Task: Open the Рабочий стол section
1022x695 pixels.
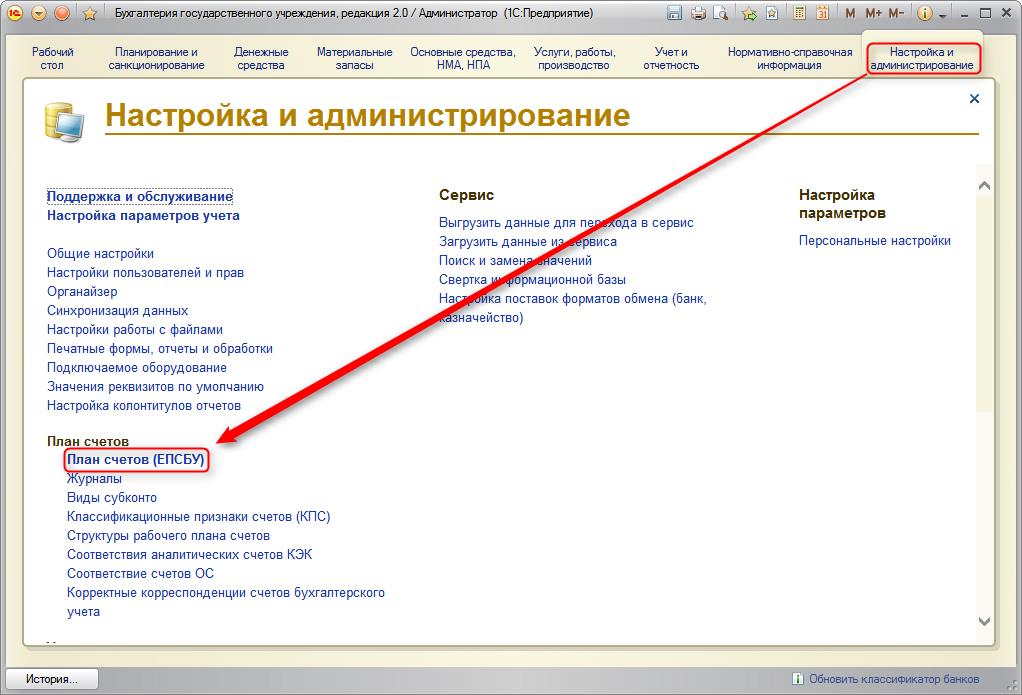Action: 52,59
